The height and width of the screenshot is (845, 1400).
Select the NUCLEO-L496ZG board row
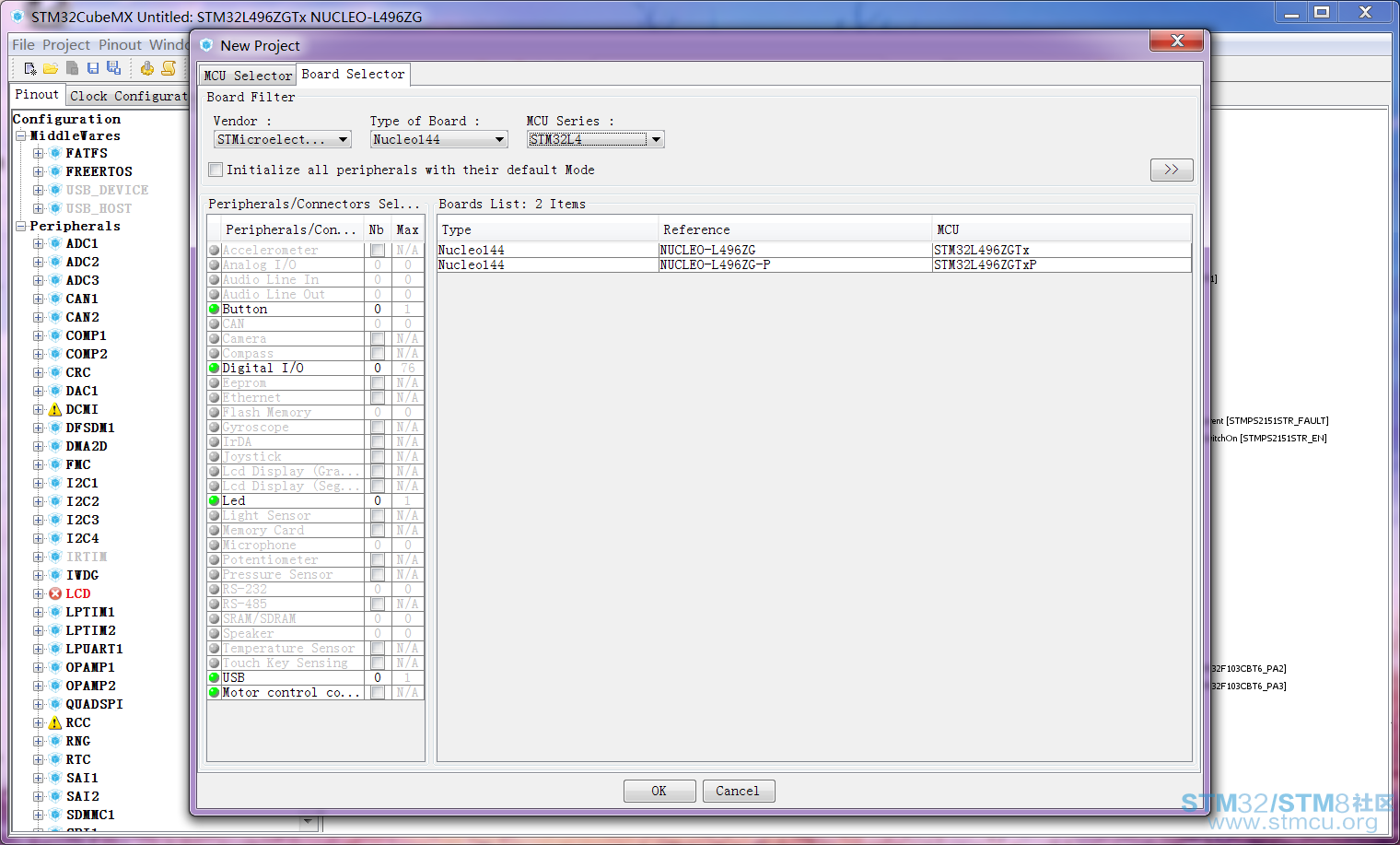(814, 251)
